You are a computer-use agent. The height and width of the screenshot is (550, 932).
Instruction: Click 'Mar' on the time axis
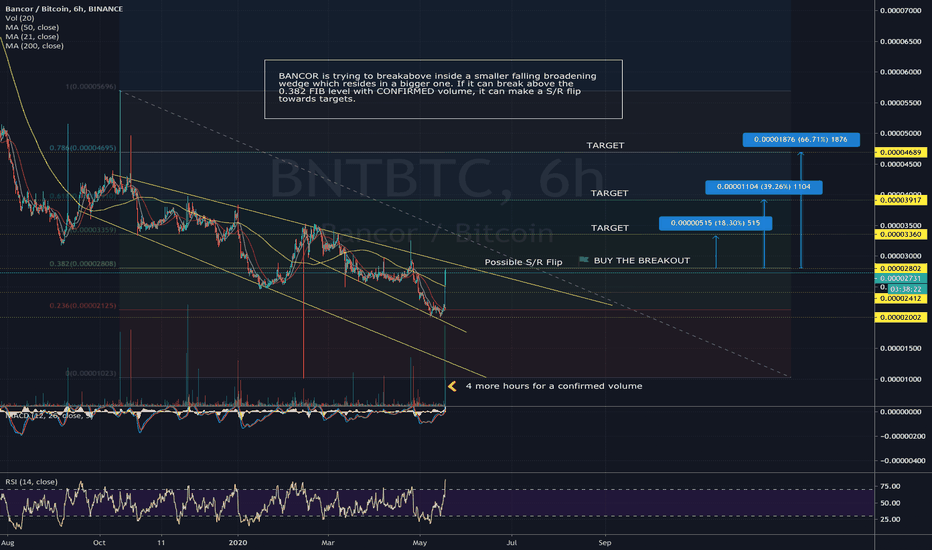tap(328, 542)
